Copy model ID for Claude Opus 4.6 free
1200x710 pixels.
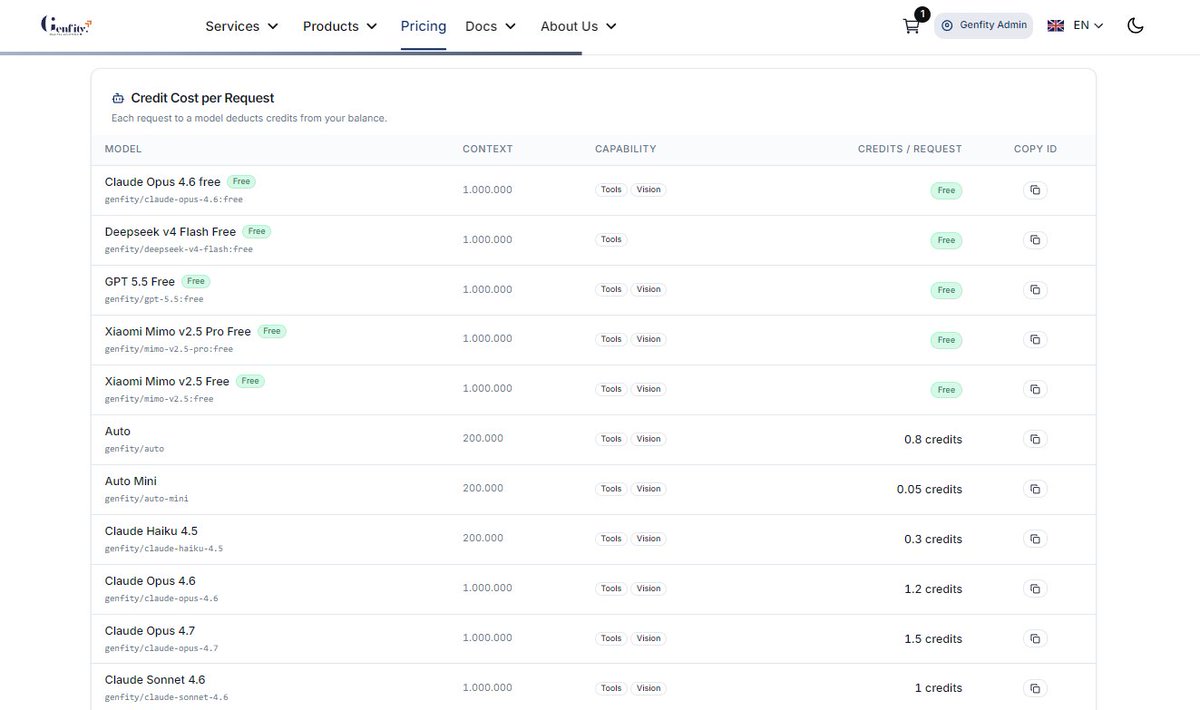pyautogui.click(x=1035, y=190)
